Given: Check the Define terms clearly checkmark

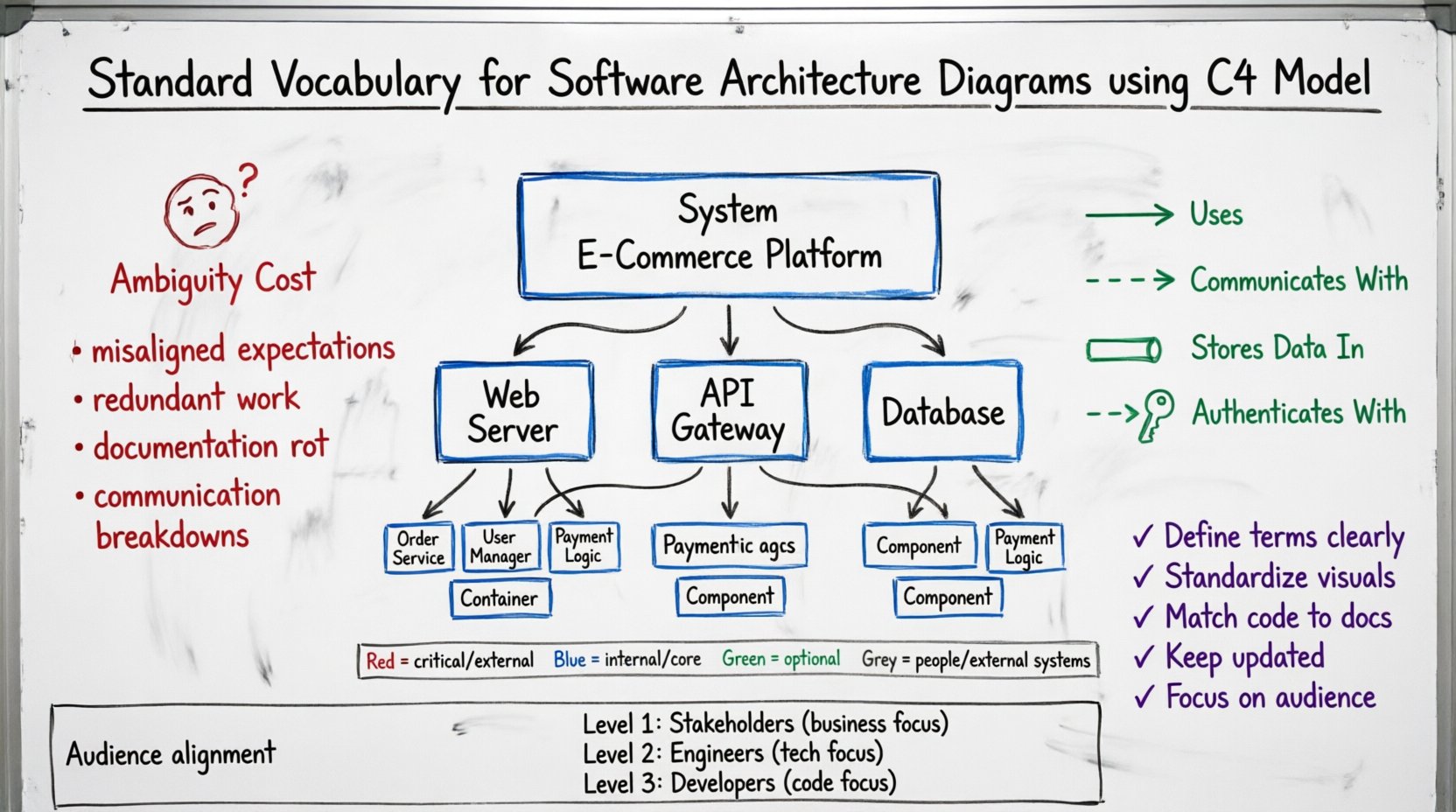Looking at the screenshot, I should tap(1142, 536).
